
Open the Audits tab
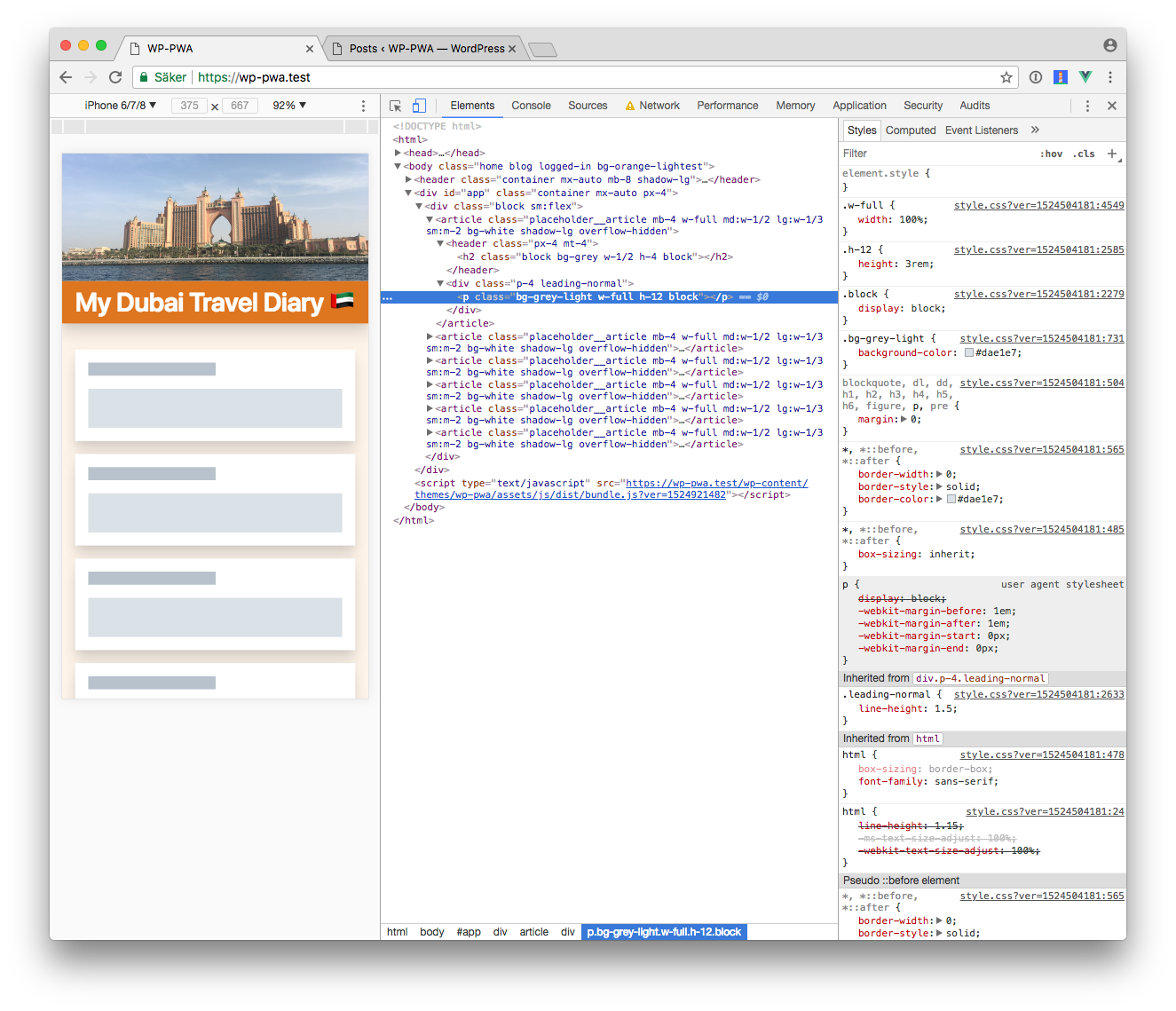click(x=975, y=106)
